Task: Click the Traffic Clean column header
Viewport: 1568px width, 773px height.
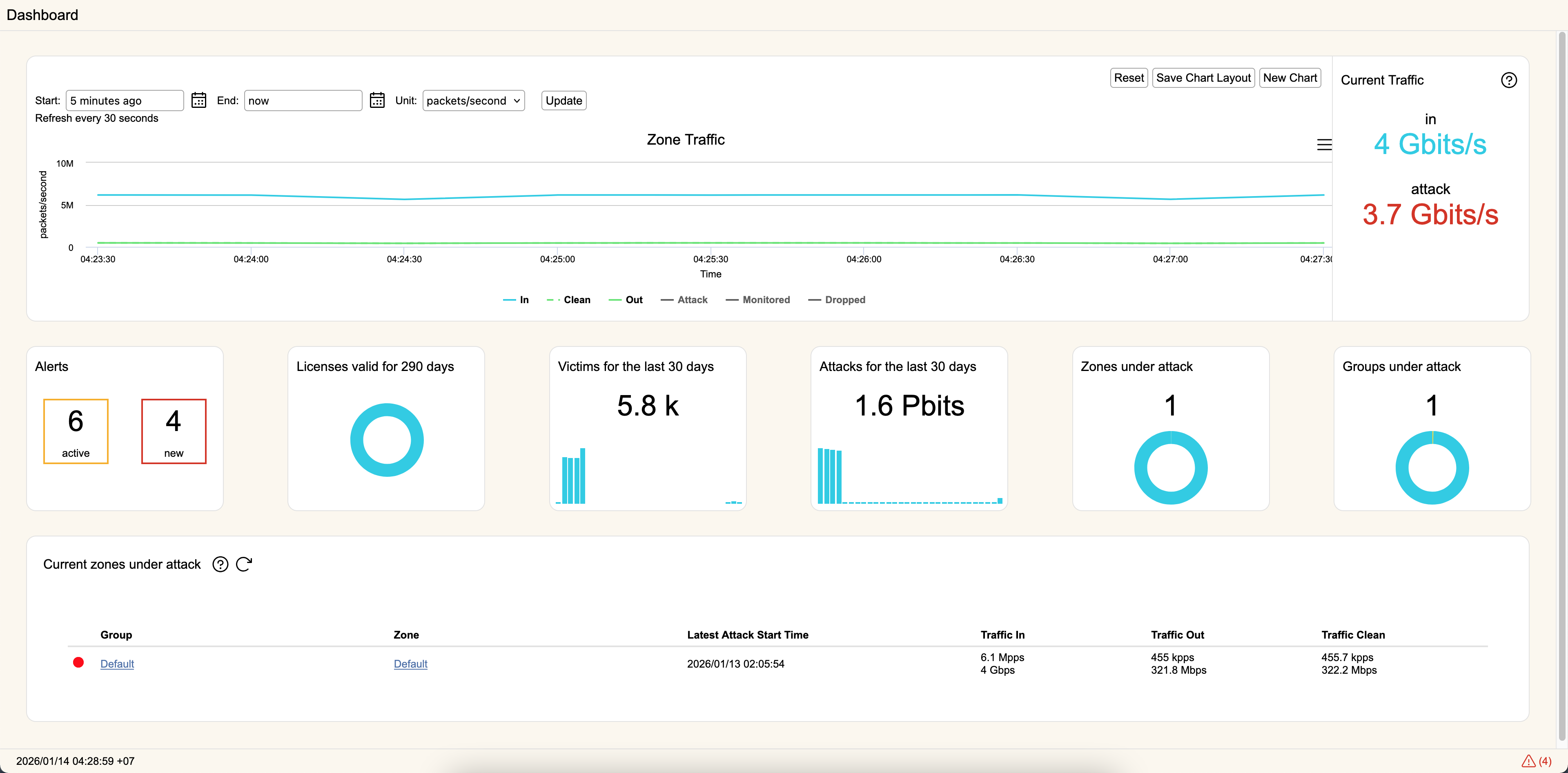Action: click(1352, 635)
